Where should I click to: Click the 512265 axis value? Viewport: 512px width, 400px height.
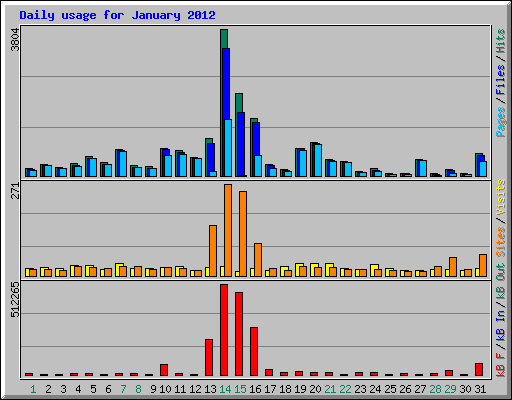pos(15,300)
